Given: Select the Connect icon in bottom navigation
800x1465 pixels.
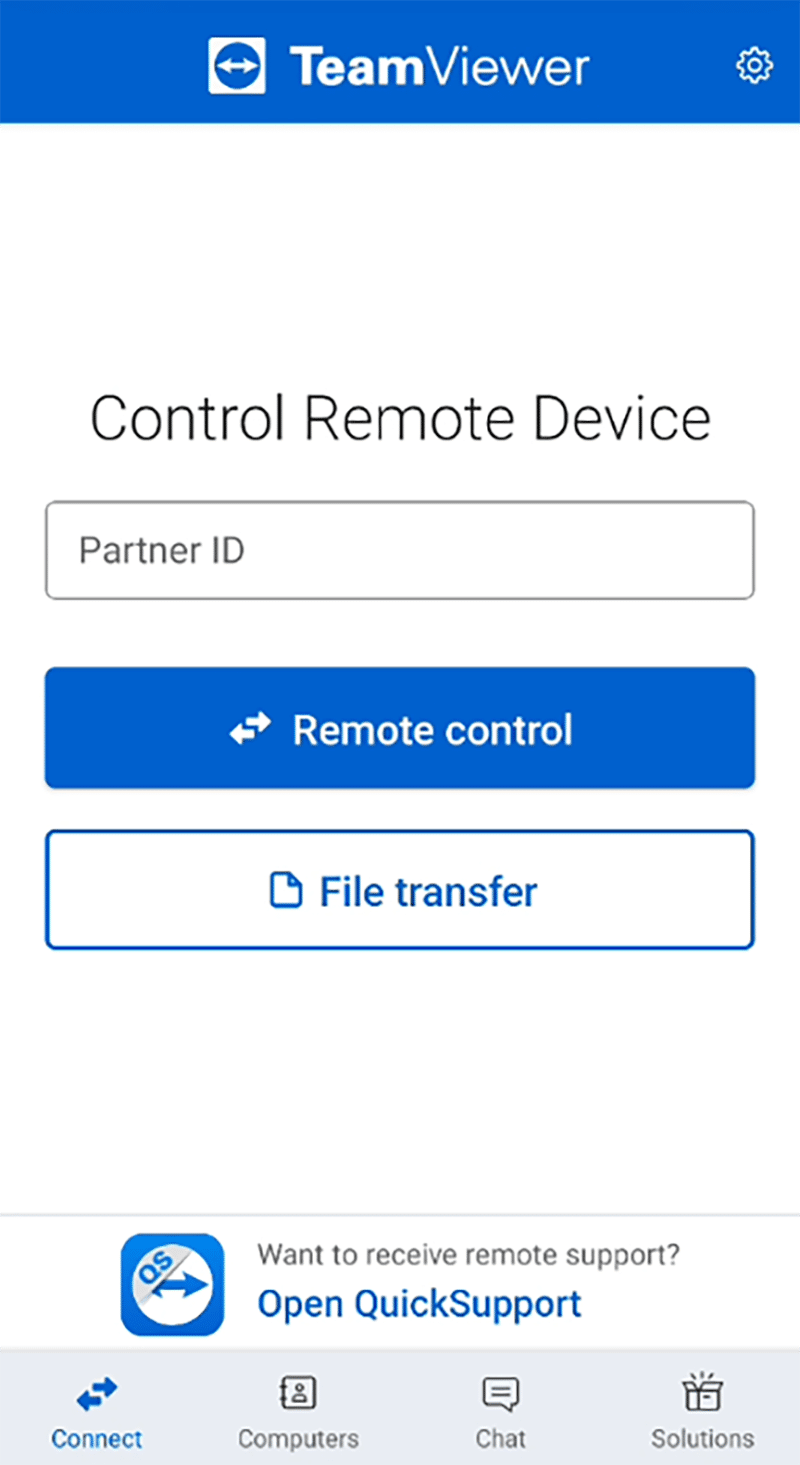Looking at the screenshot, I should click(x=95, y=1392).
